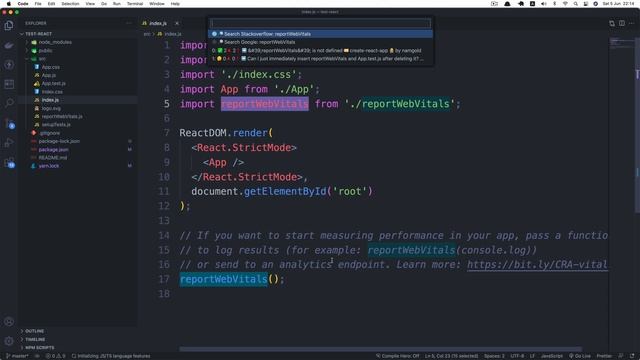
Task: Open App.css in explorer
Action: (51, 67)
